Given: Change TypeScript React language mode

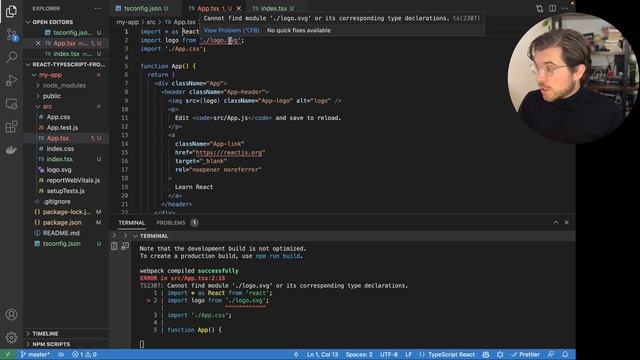Looking at the screenshot, I should pos(451,354).
